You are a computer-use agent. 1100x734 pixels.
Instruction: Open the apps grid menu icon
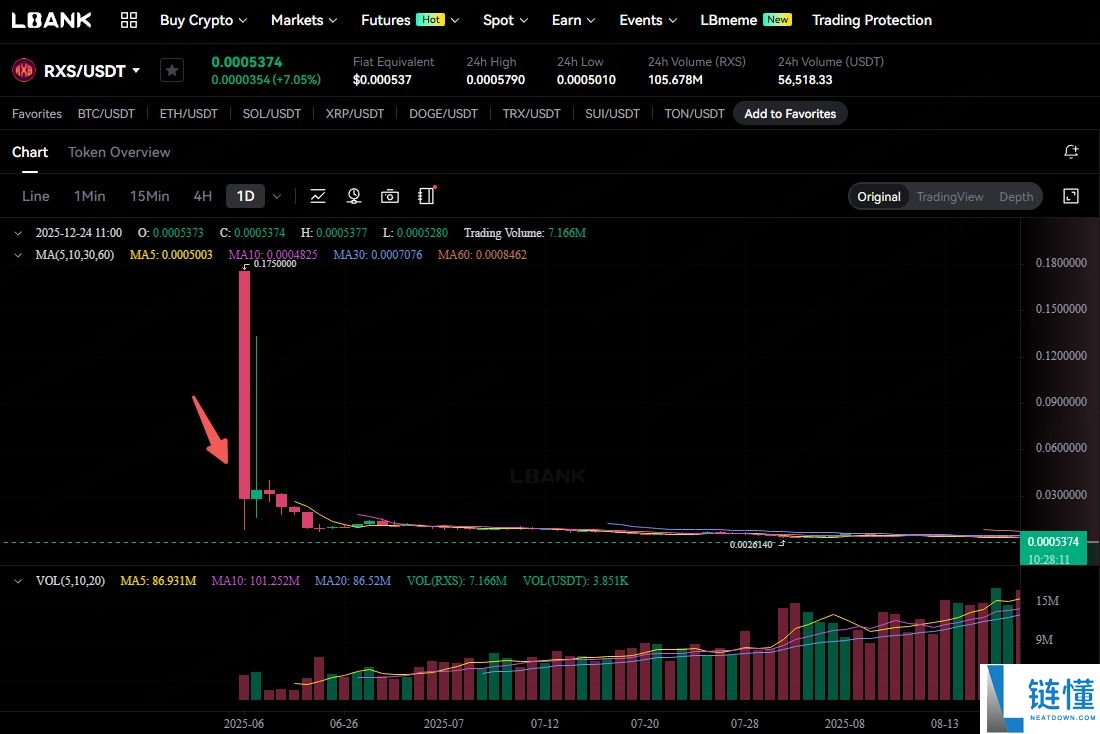coord(129,20)
